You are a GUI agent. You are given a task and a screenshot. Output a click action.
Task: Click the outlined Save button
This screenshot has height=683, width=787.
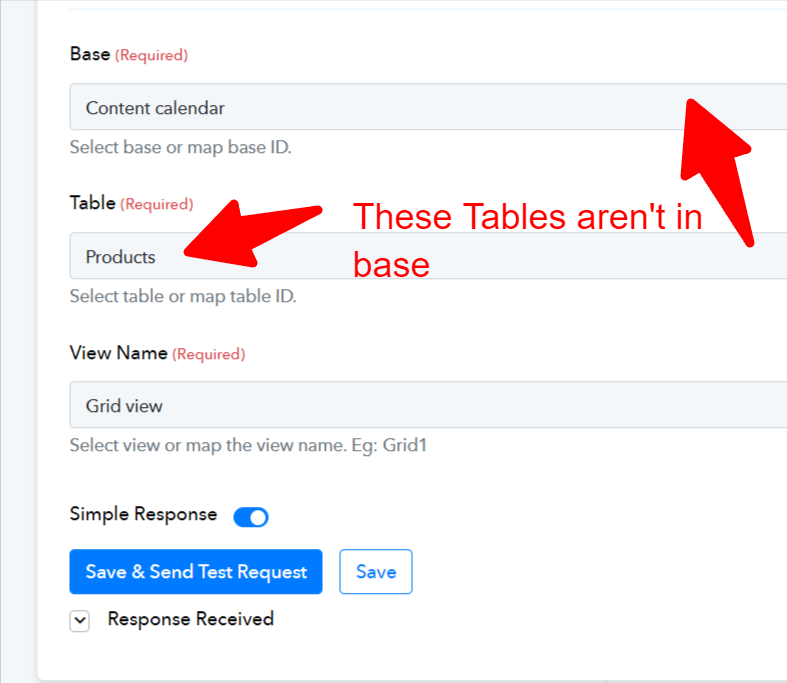coord(376,572)
